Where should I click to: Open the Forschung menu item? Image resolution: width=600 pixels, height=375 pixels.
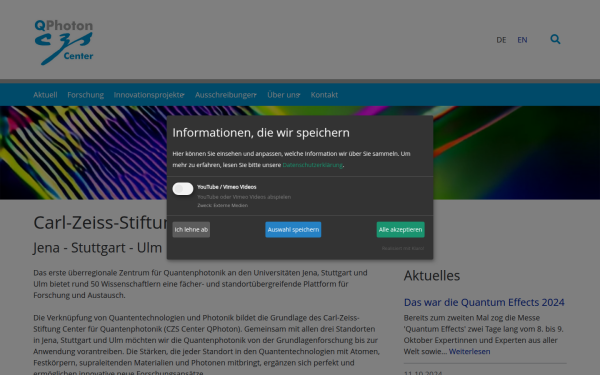click(x=85, y=95)
